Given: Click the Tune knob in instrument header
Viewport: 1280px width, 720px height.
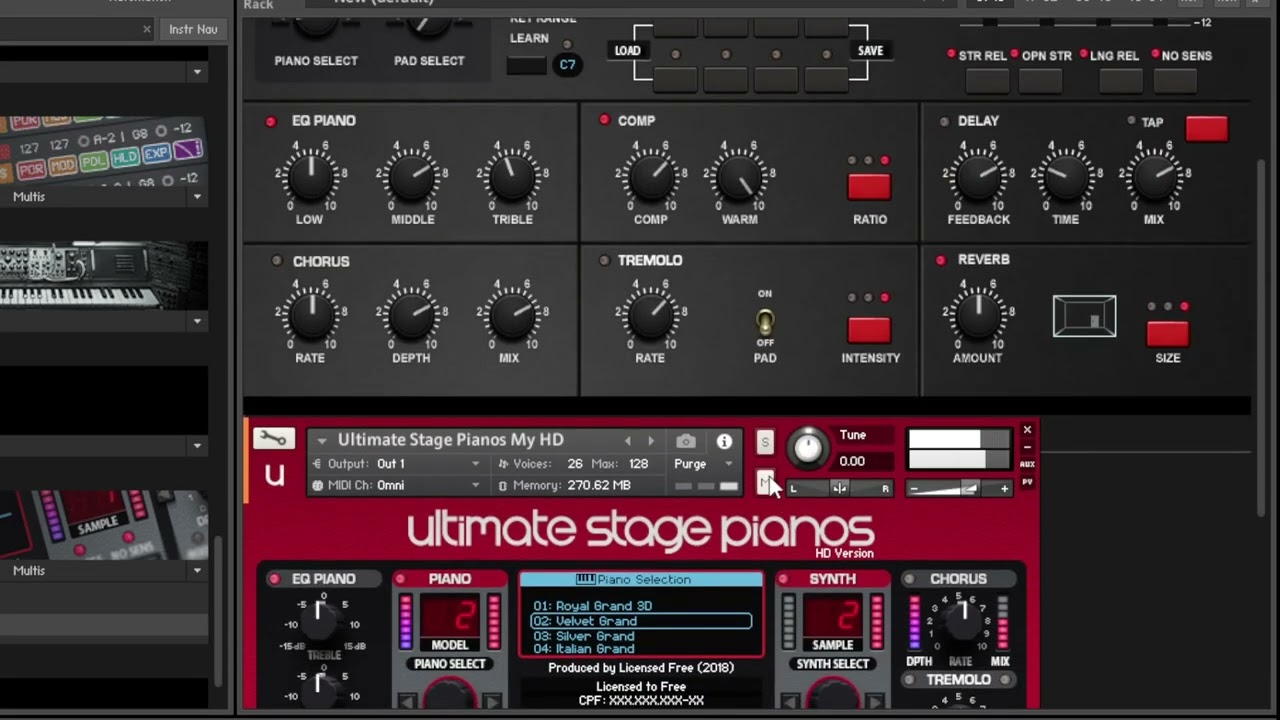Looking at the screenshot, I should coord(808,448).
